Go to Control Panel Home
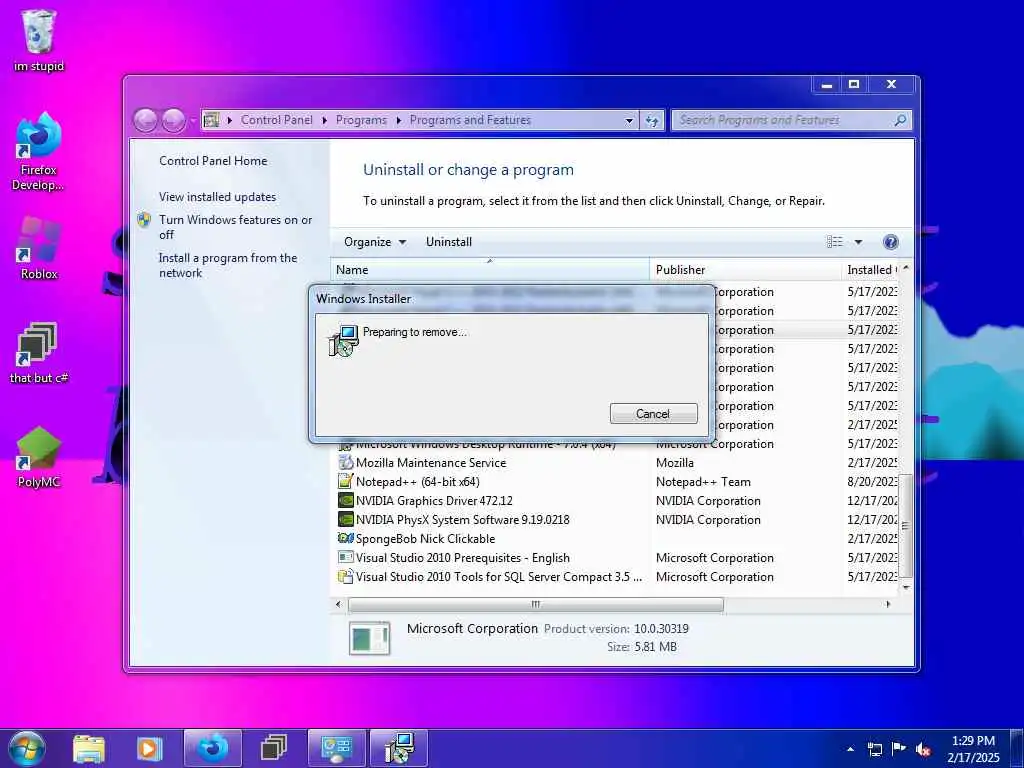 click(213, 161)
